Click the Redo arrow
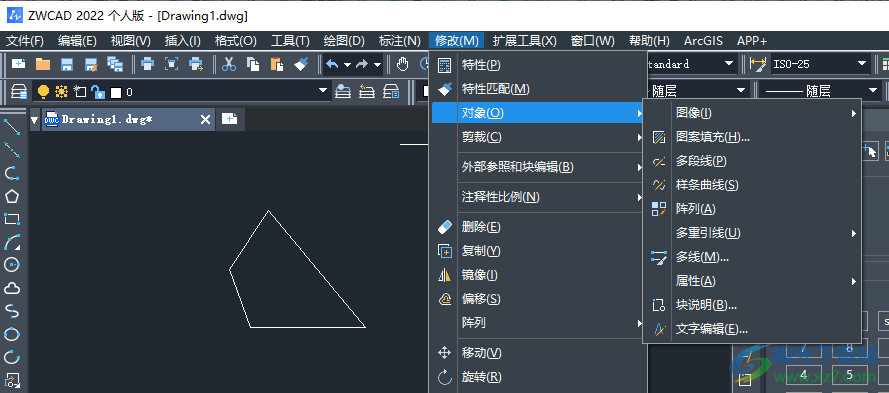The height and width of the screenshot is (393, 889). pos(362,64)
